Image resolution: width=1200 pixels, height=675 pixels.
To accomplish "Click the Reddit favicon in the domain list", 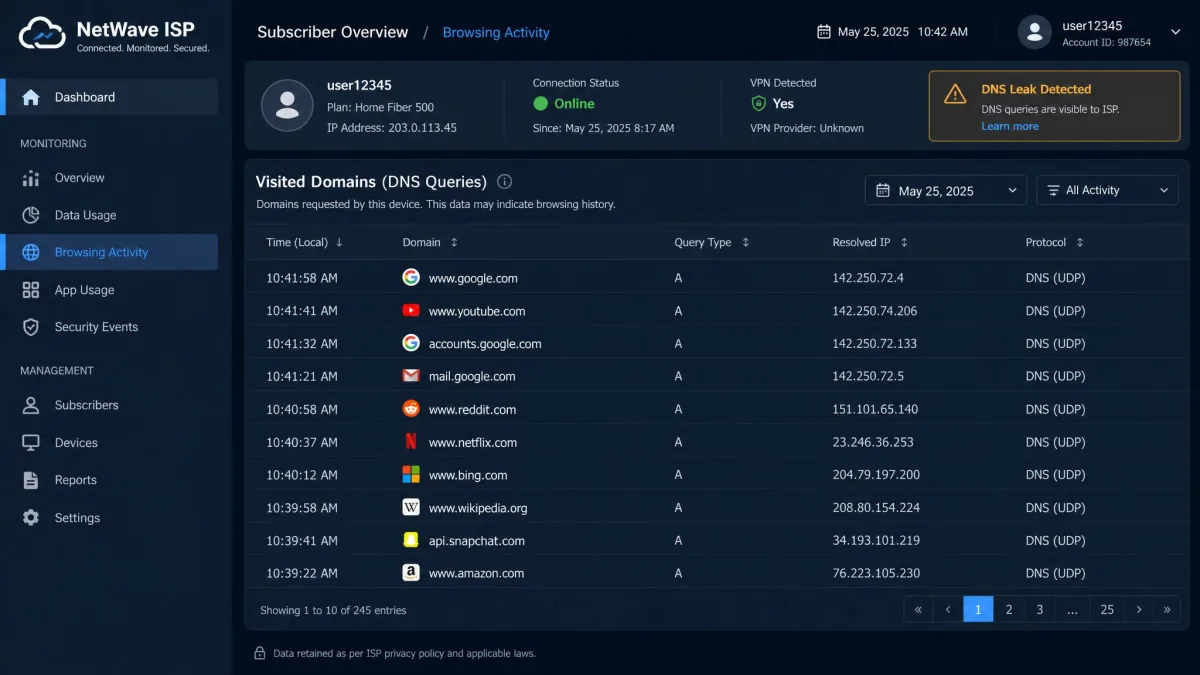I will click(x=411, y=409).
